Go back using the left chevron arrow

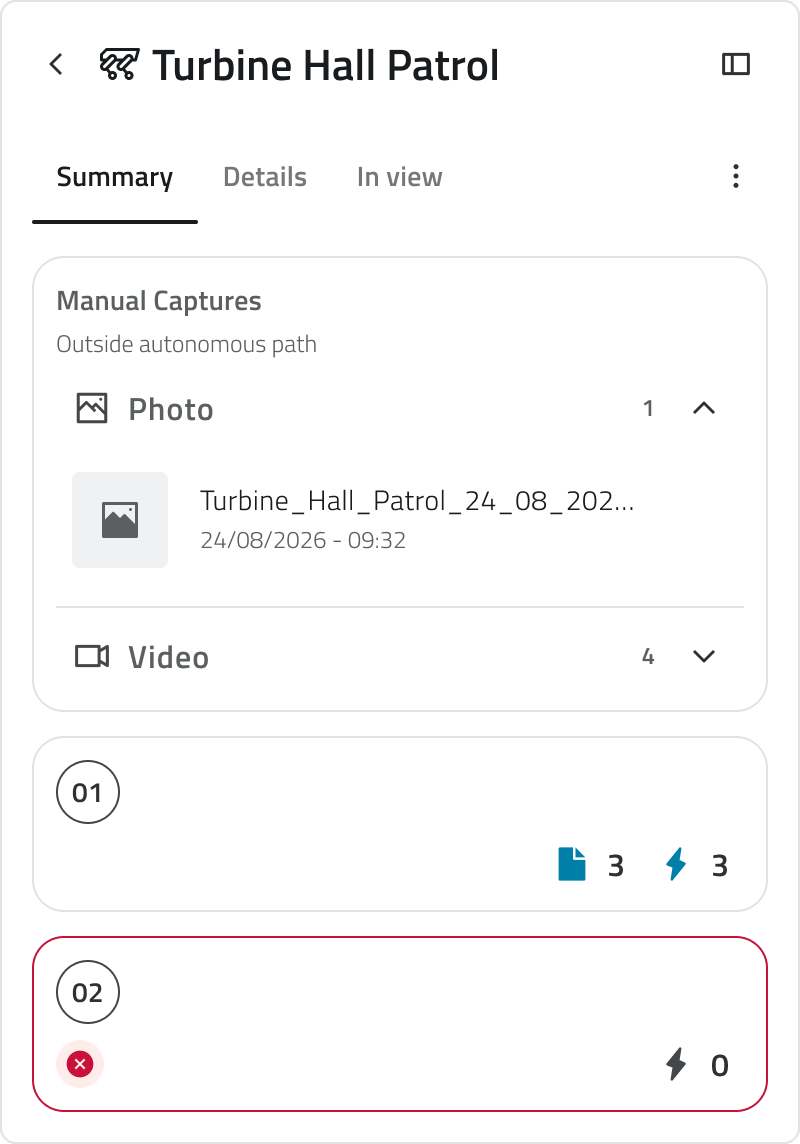56,64
